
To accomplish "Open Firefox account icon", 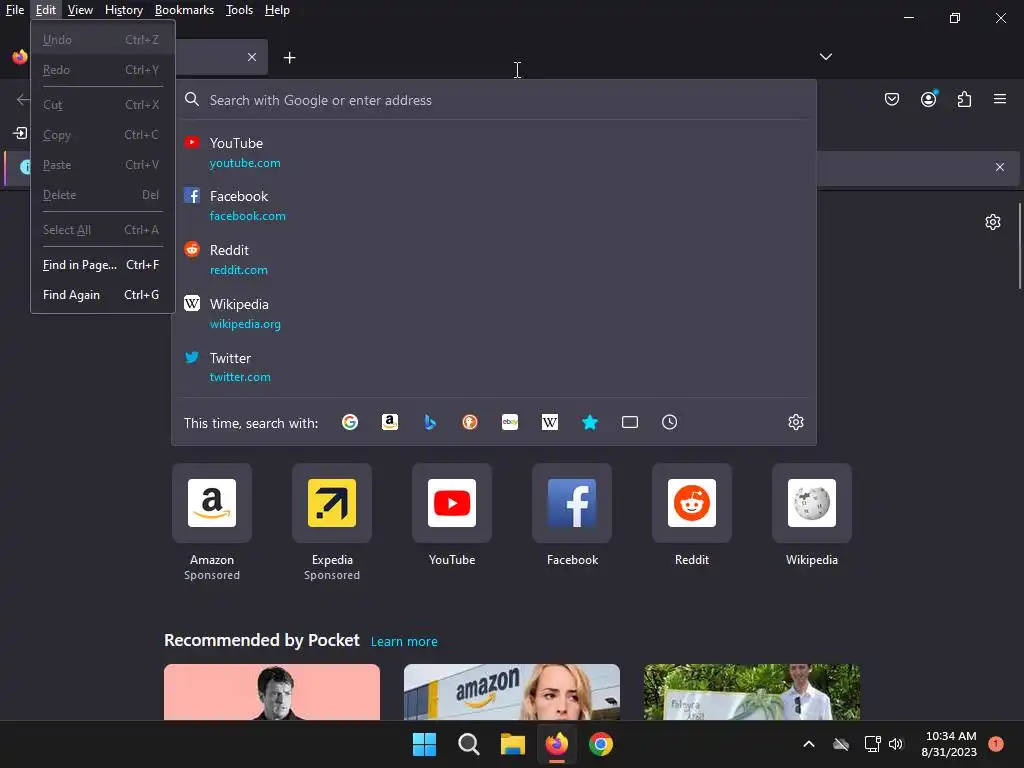I will [x=929, y=99].
